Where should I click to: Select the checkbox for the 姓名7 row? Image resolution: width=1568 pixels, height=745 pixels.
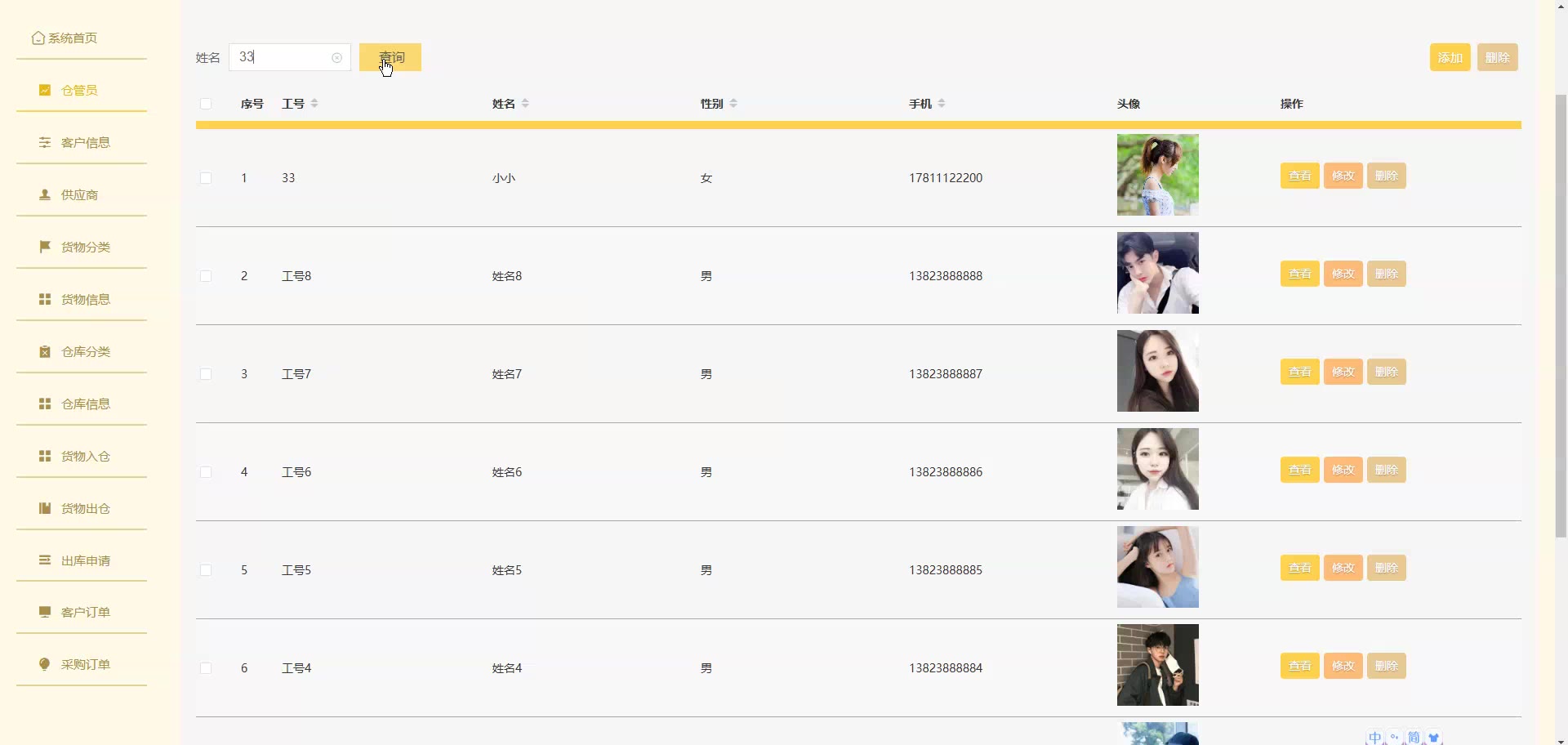click(206, 374)
